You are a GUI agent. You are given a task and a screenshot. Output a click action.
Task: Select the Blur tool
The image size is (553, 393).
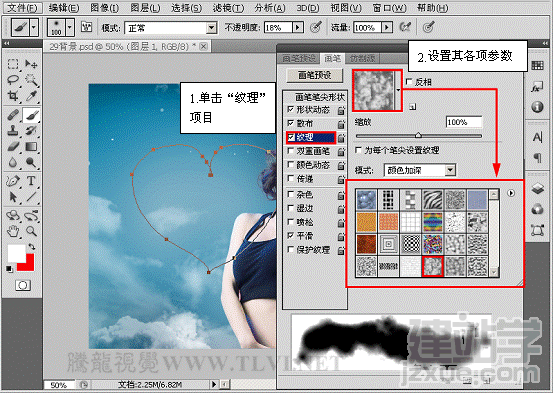coord(13,162)
